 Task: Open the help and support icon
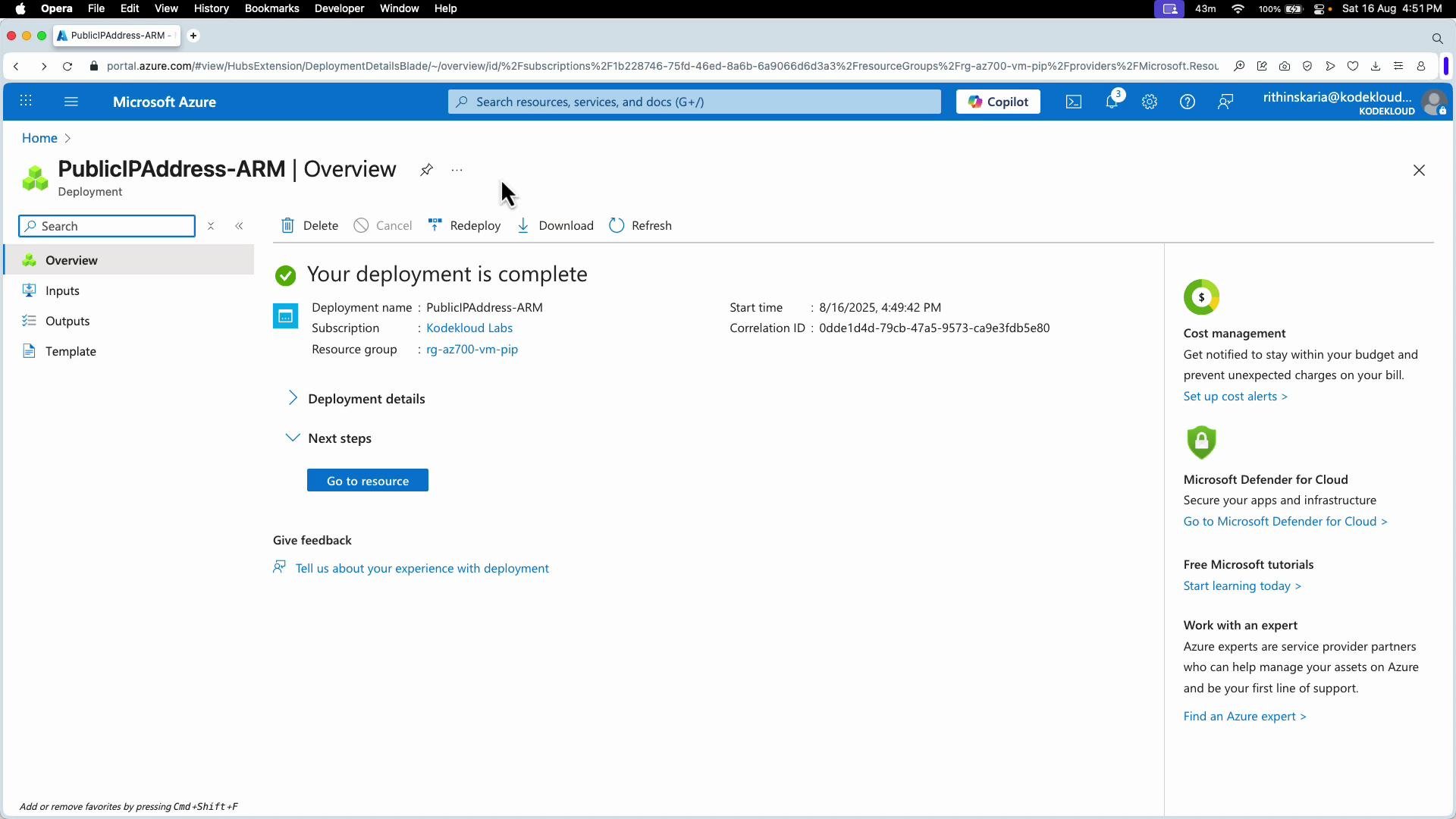coord(1188,102)
